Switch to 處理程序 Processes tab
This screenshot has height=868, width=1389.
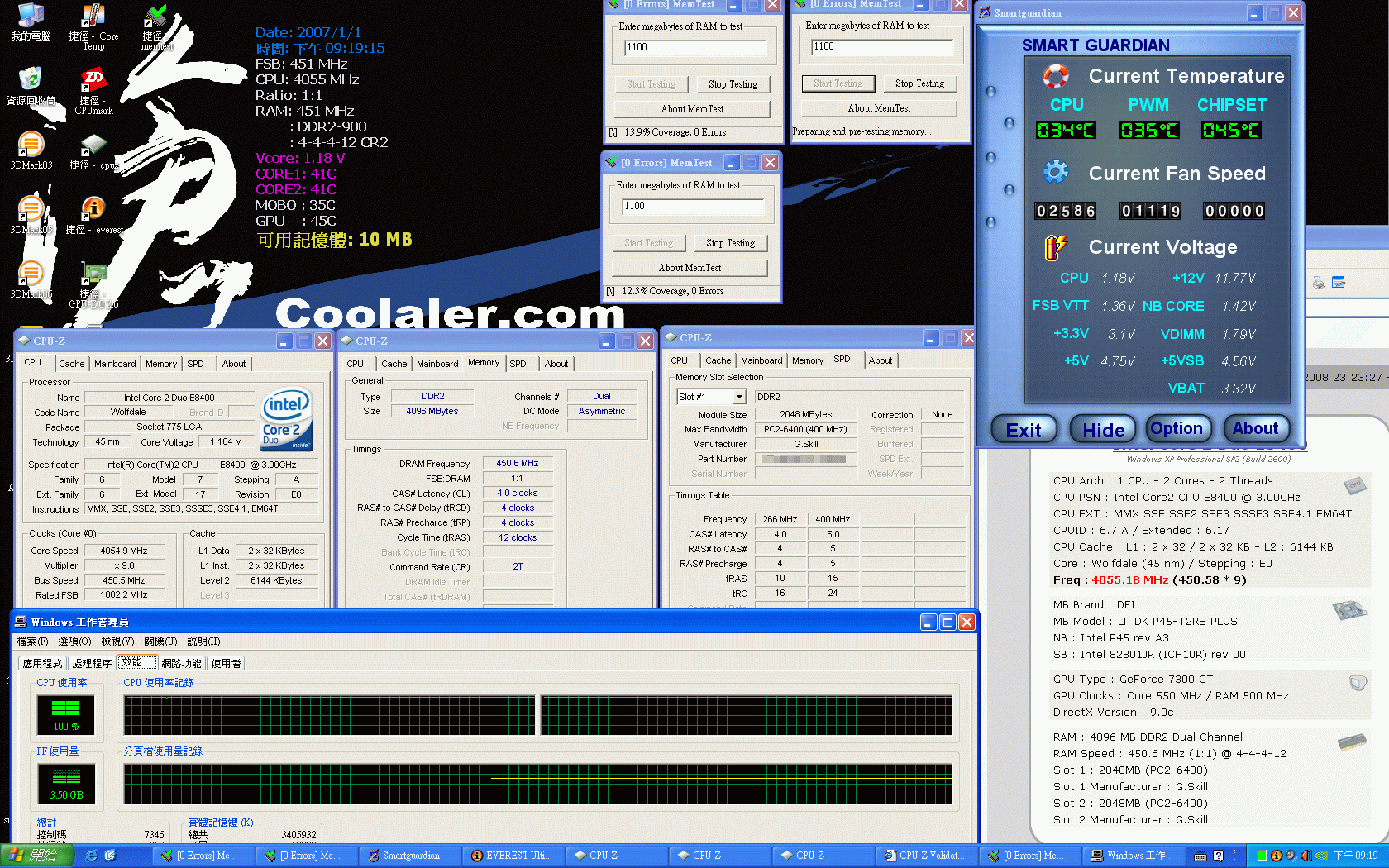[x=92, y=663]
